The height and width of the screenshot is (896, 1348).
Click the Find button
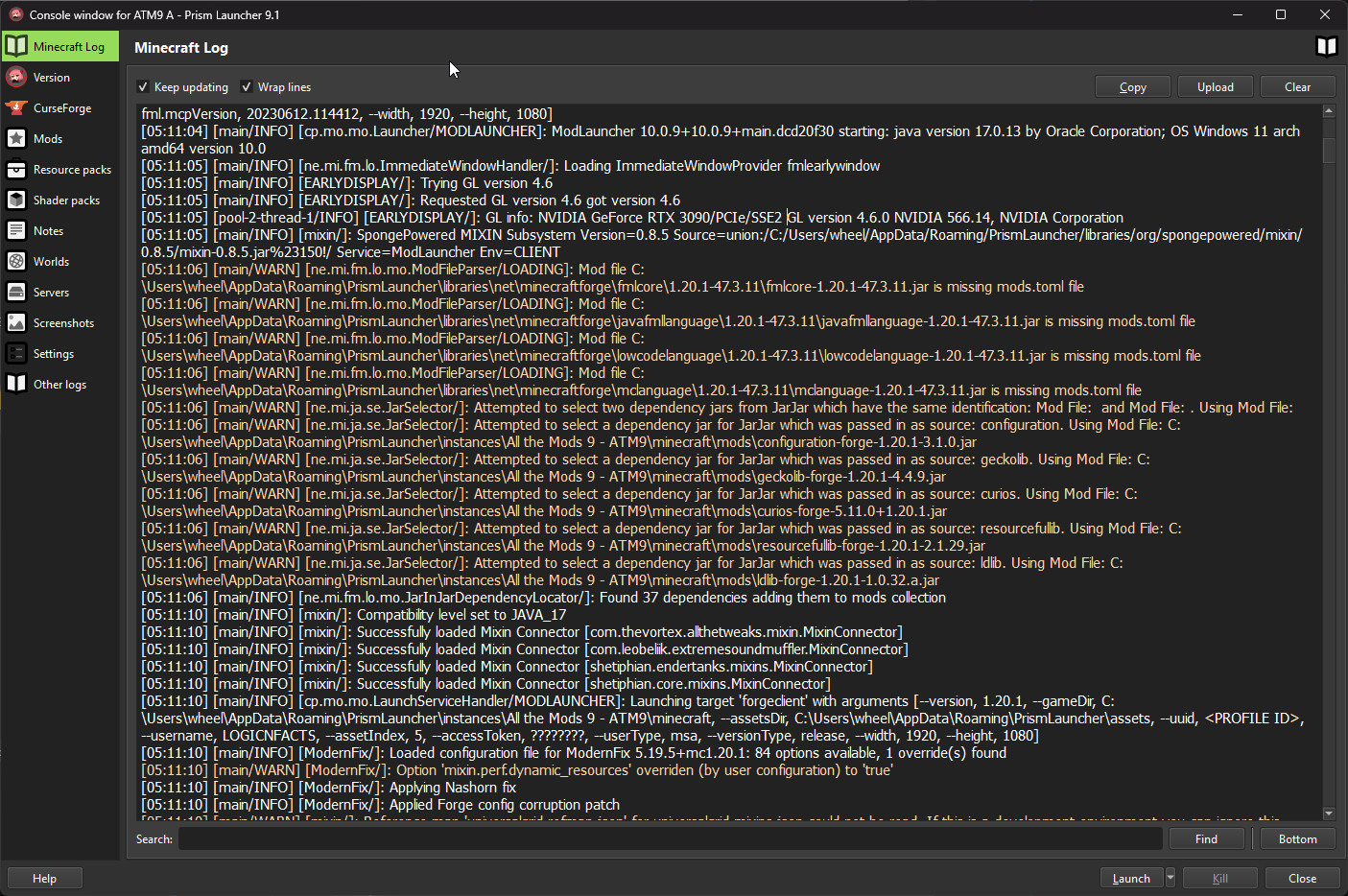[x=1206, y=838]
